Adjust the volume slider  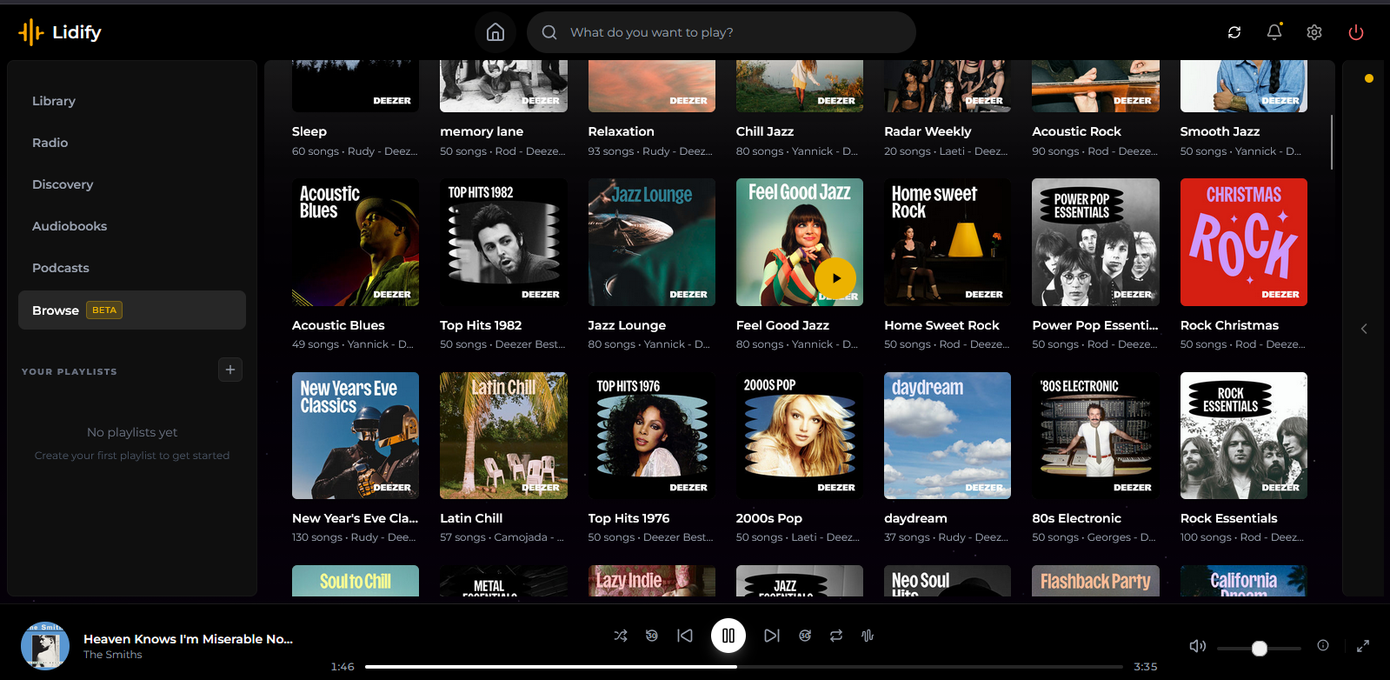[1259, 648]
